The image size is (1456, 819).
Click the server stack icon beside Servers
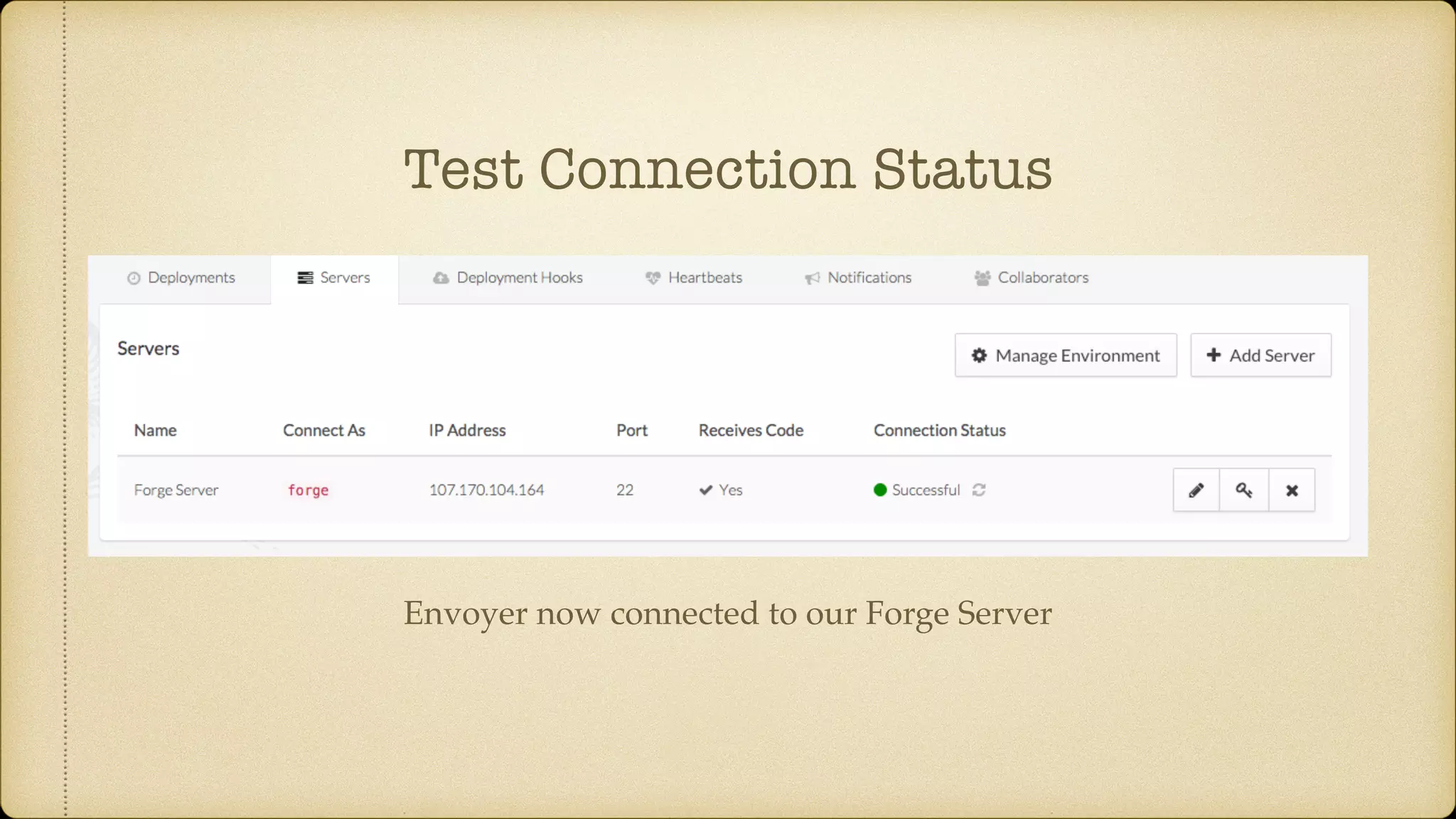[x=305, y=277]
